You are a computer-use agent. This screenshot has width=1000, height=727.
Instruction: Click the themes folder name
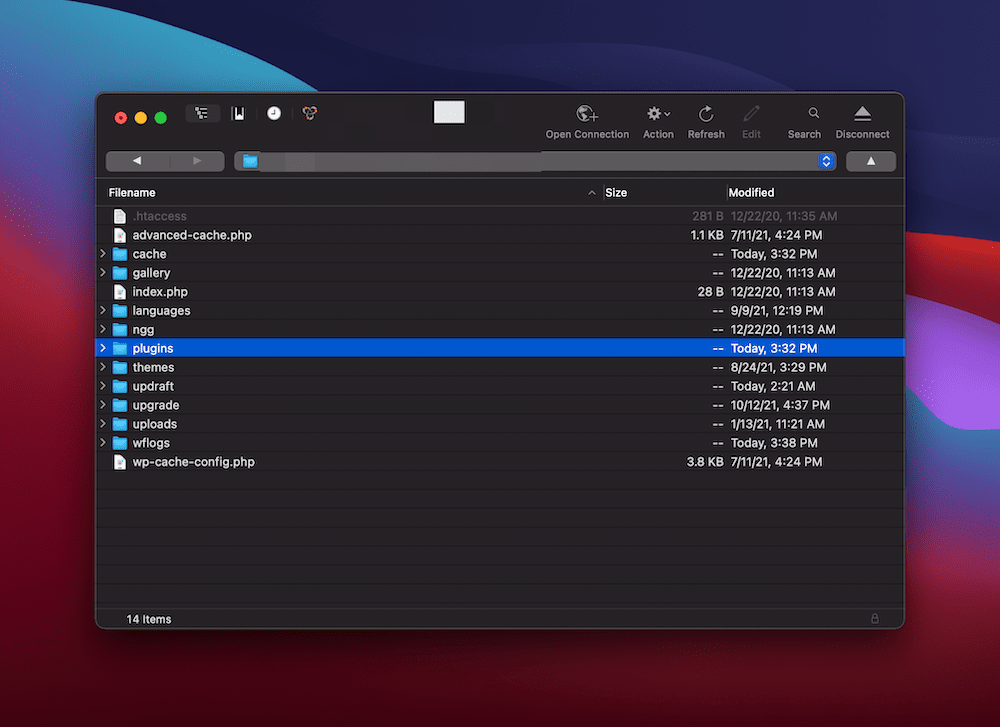click(153, 367)
